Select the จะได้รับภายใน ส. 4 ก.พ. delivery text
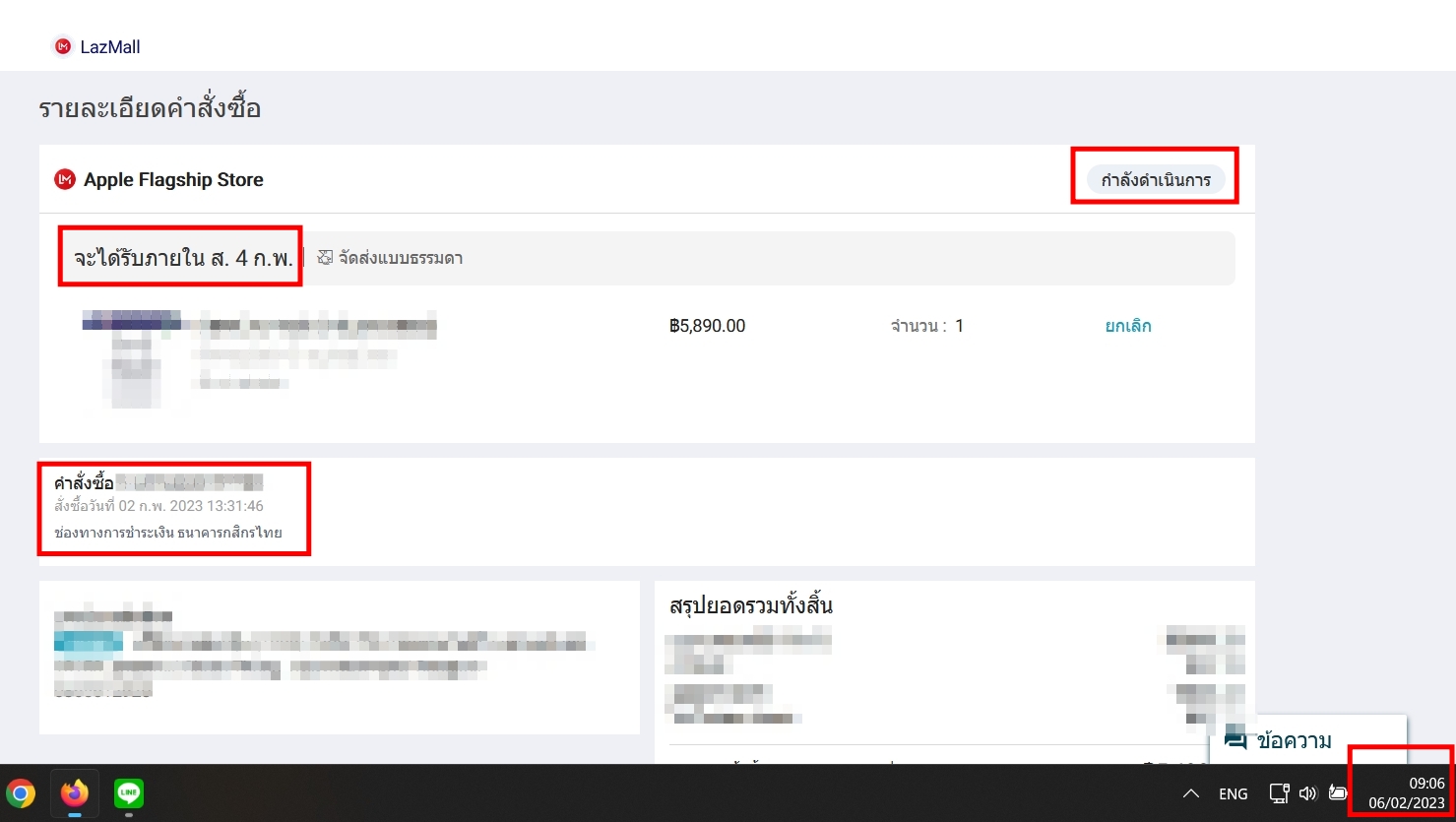This screenshot has height=822, width=1456. 183,259
